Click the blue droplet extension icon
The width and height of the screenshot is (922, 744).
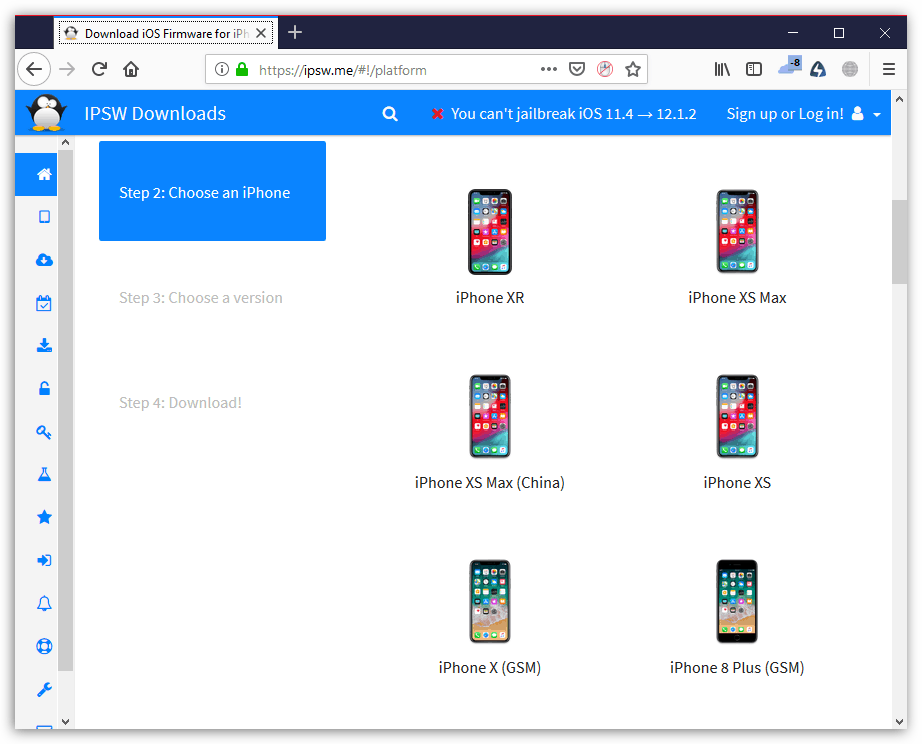pos(818,69)
